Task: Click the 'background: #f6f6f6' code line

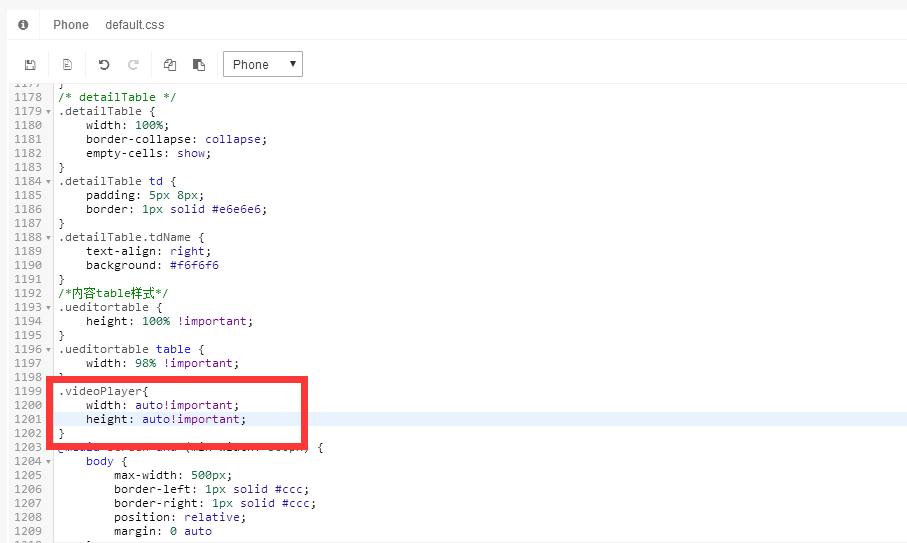Action: click(x=152, y=266)
